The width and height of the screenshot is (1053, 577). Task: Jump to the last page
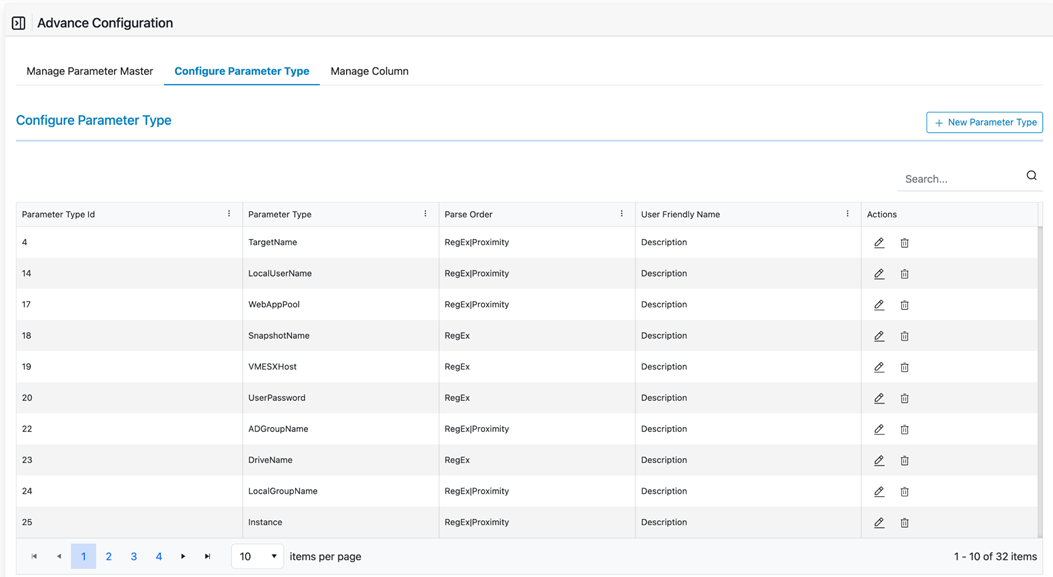click(x=208, y=556)
